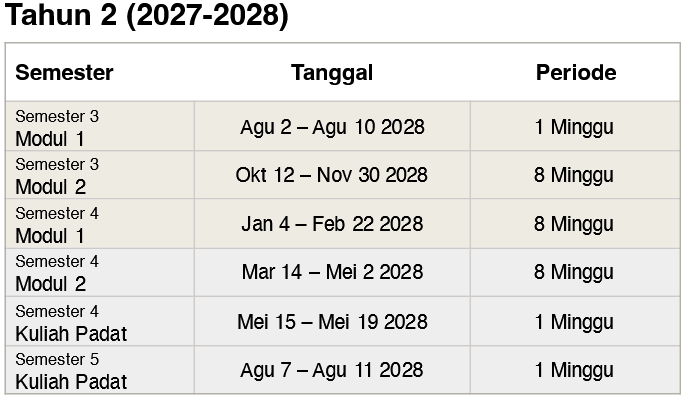The image size is (691, 402).
Task: Select the date "Mar 14 – Mei 2 2028"
Action: [332, 272]
